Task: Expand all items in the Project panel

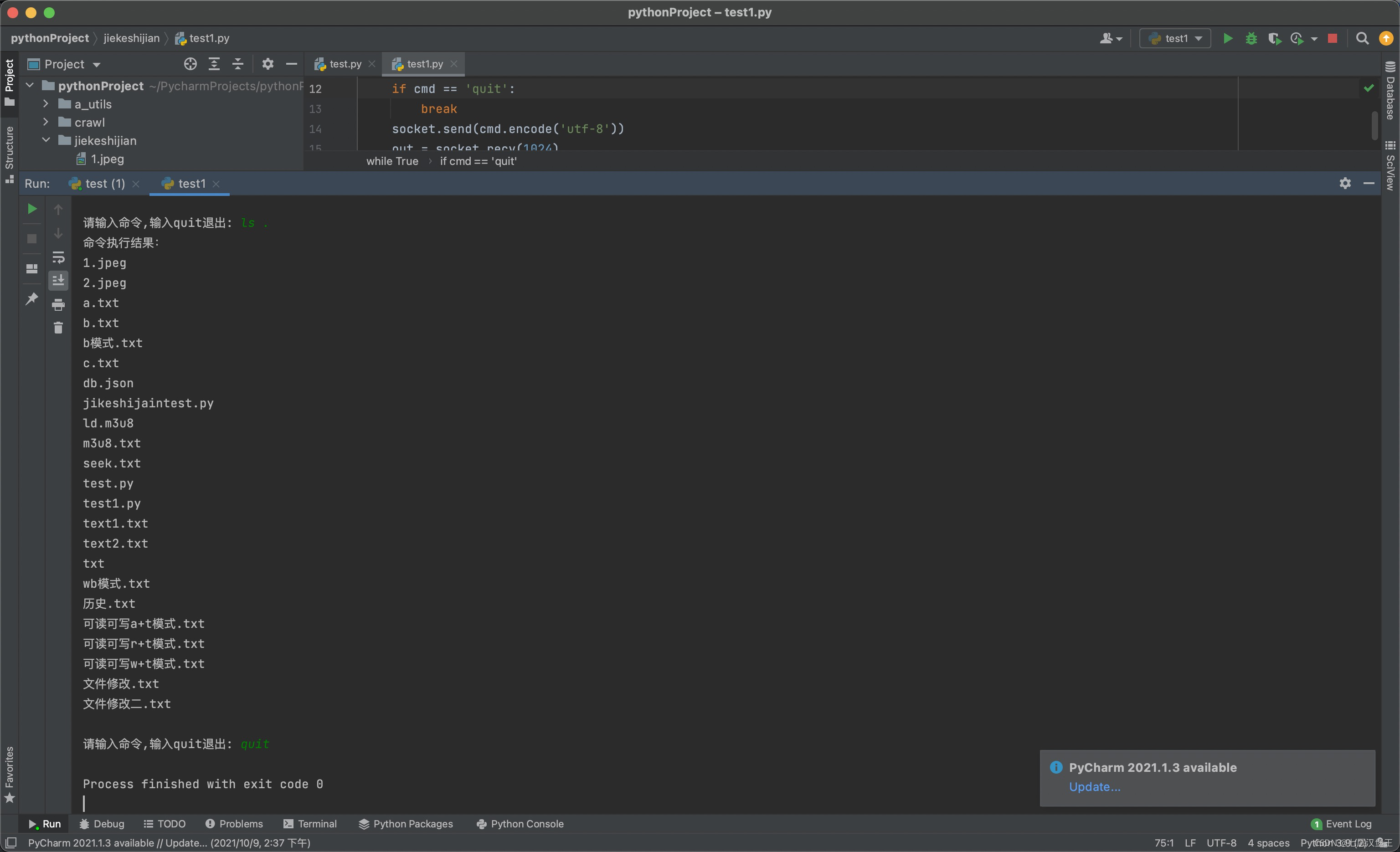Action: (214, 64)
